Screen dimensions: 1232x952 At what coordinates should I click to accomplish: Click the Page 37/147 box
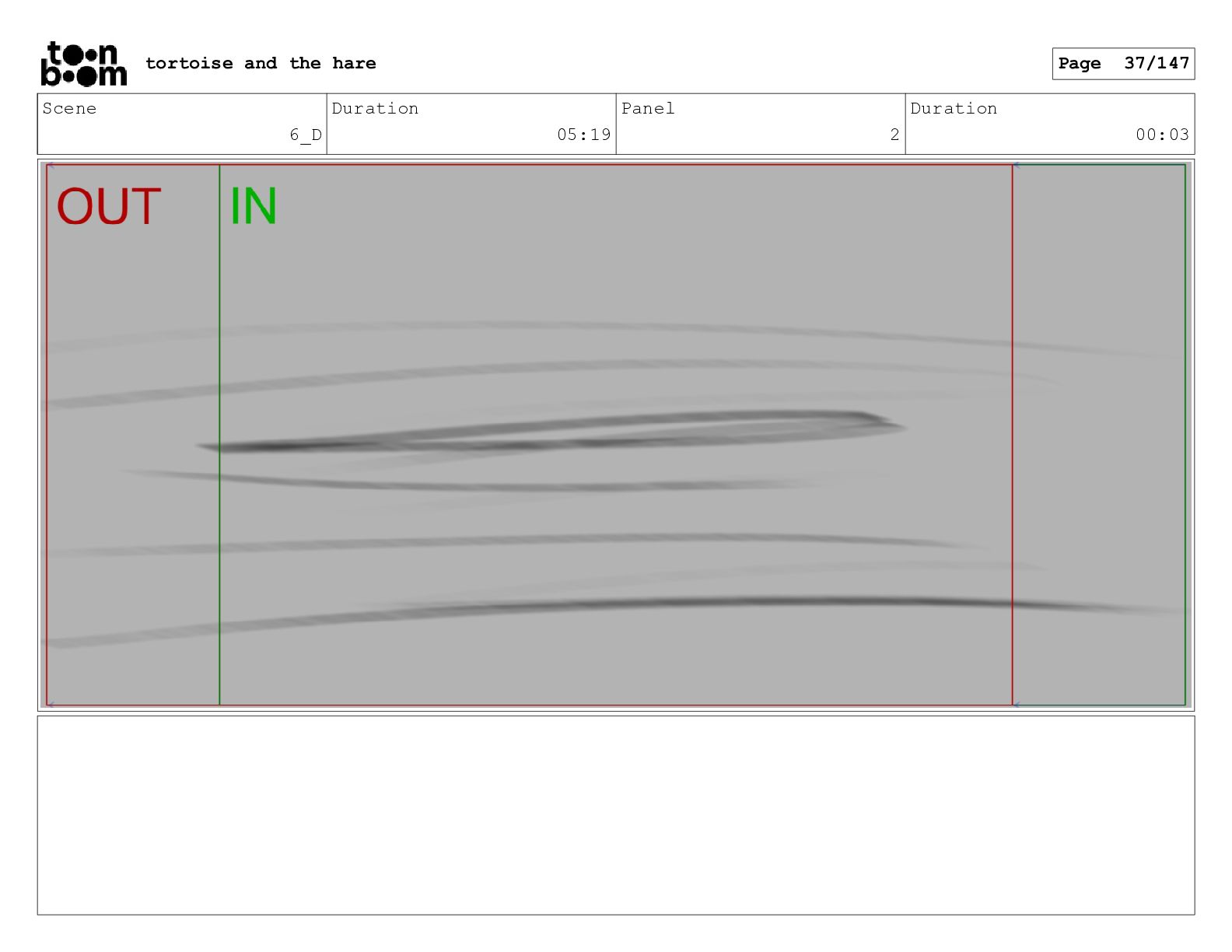point(1123,64)
